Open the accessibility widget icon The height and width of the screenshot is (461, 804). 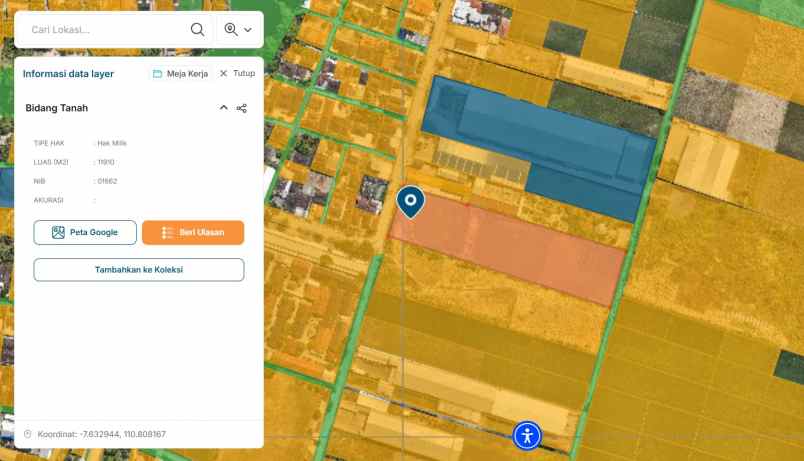click(527, 435)
